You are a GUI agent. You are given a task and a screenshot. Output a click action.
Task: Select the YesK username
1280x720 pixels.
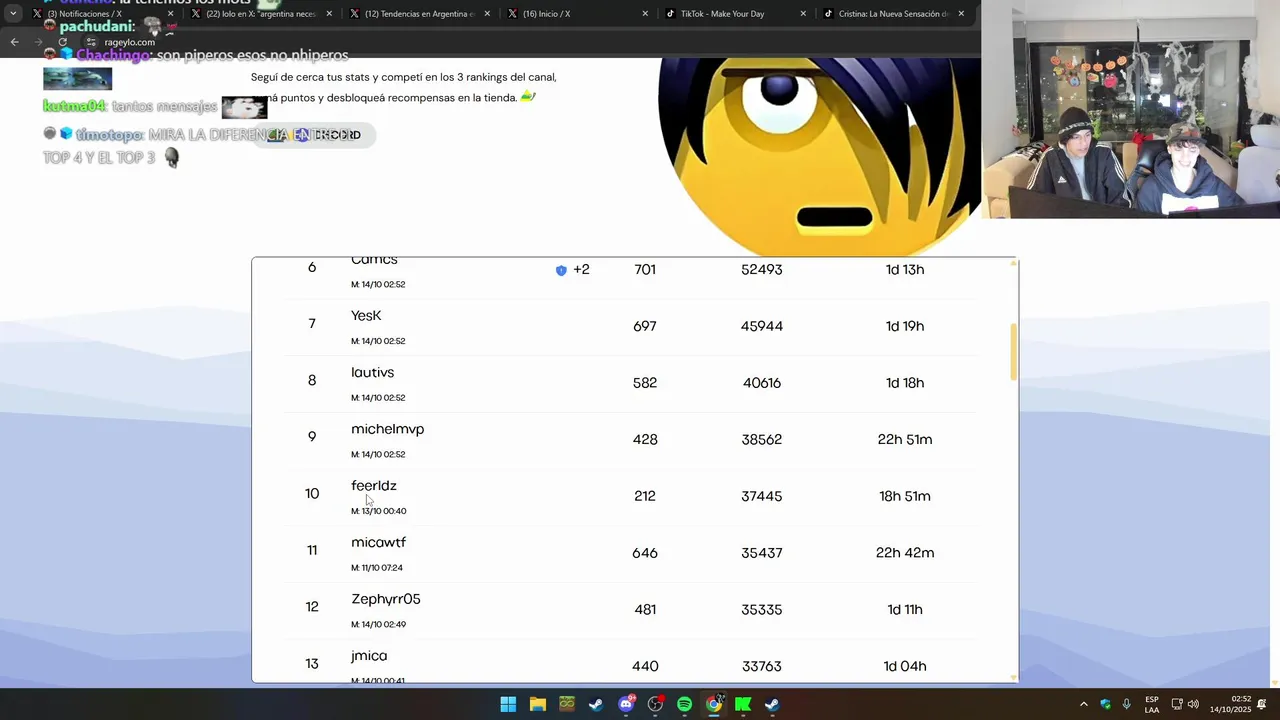(x=366, y=316)
